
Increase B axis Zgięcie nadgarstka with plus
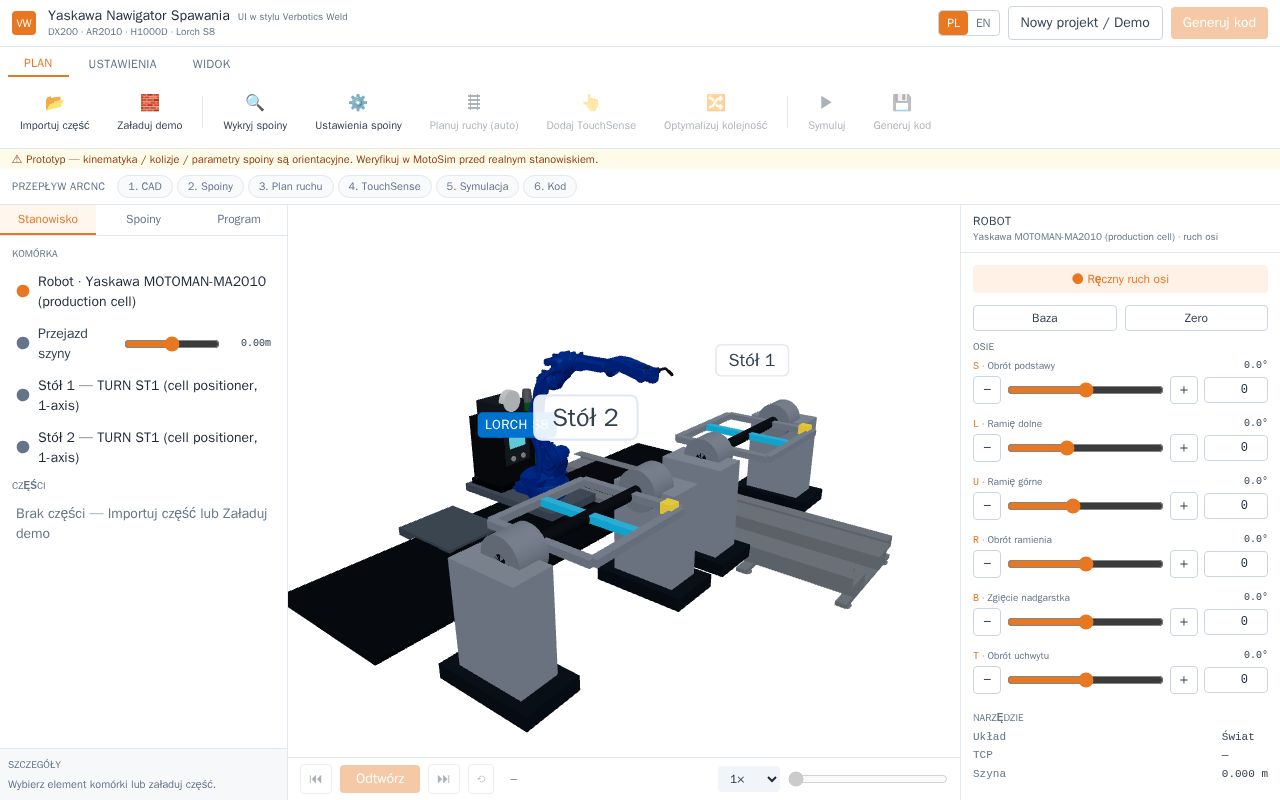[1184, 622]
